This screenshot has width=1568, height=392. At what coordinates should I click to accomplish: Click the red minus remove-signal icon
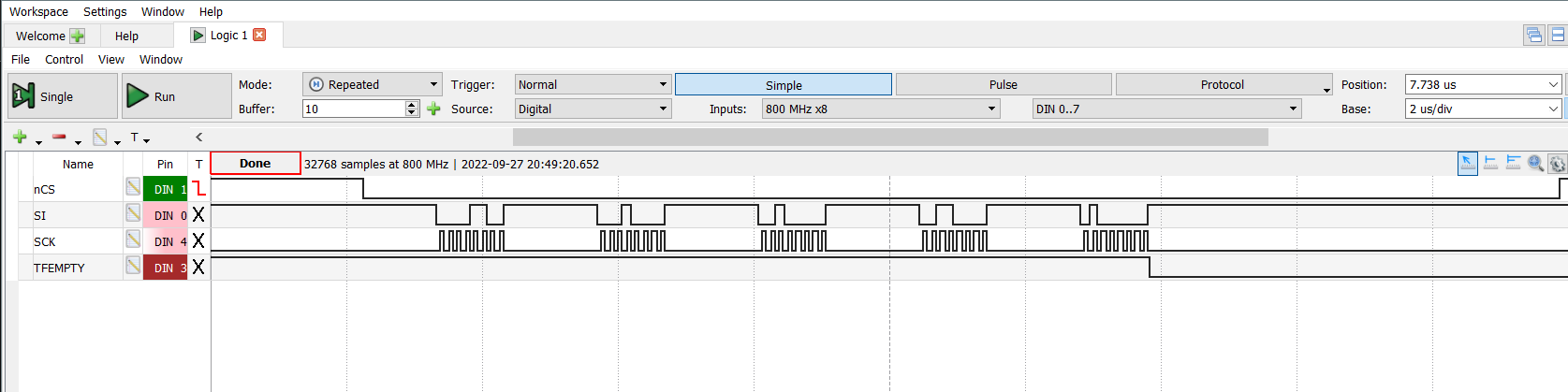(x=59, y=137)
